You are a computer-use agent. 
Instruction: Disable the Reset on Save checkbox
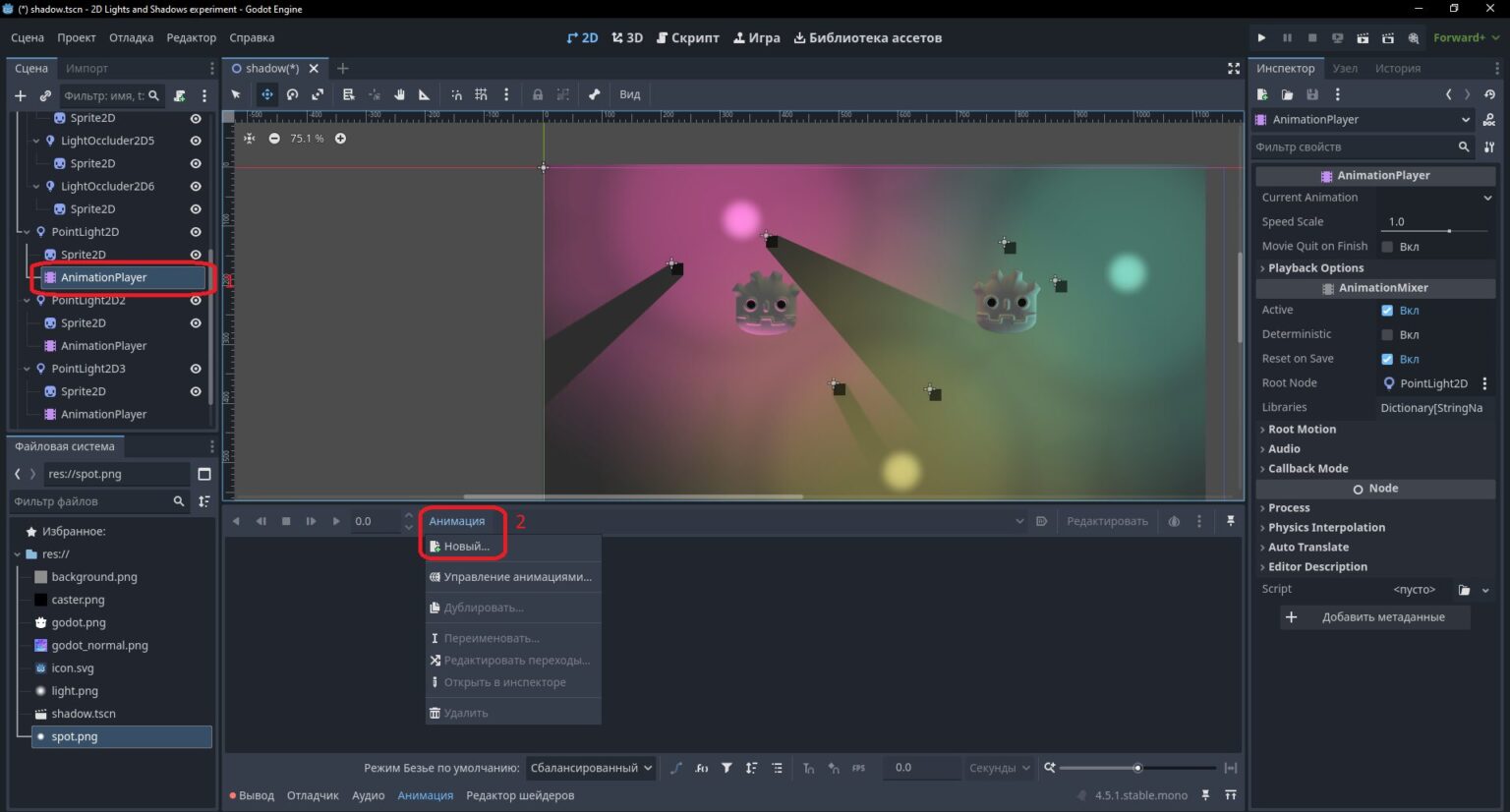(1387, 359)
